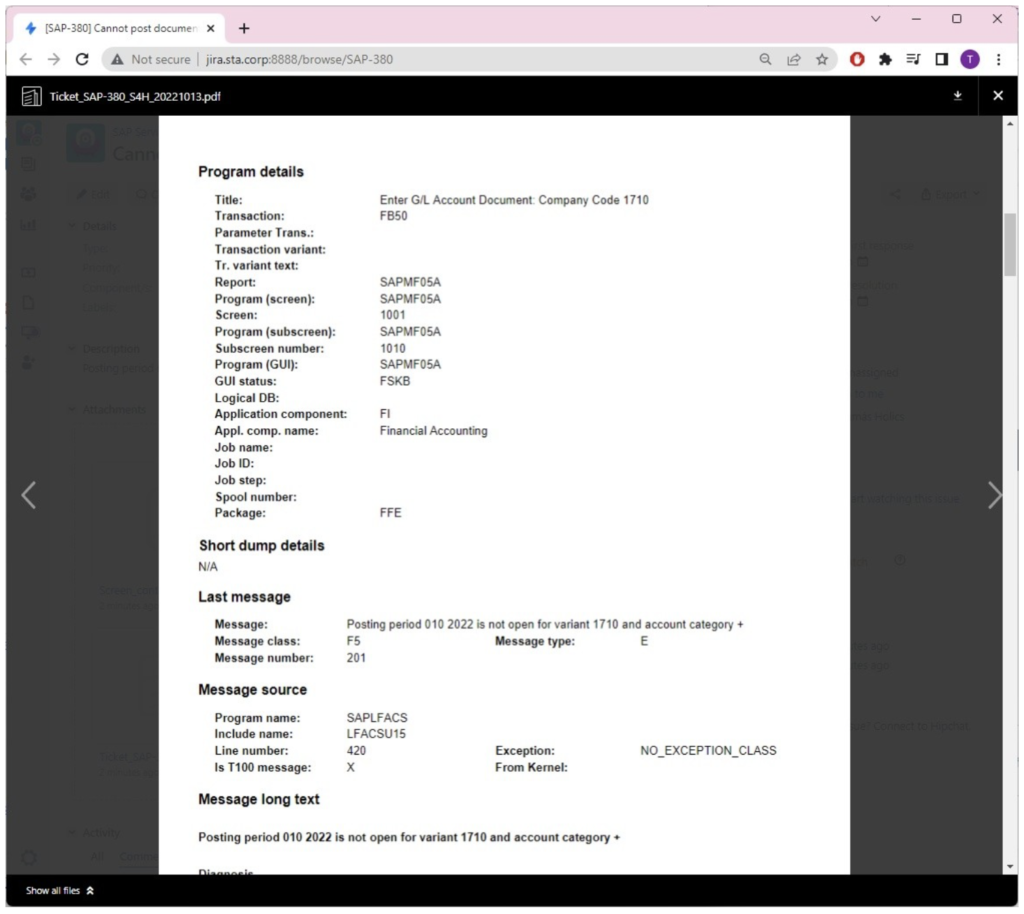Click the Message source heading
This screenshot has width=1024, height=914.
click(252, 690)
